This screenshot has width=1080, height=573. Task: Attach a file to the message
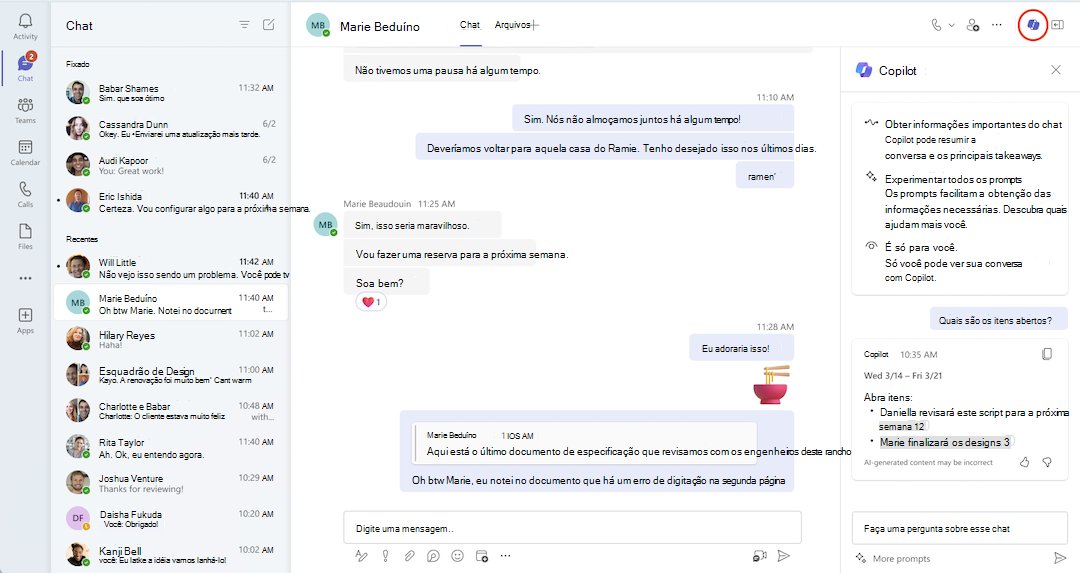[x=409, y=556]
